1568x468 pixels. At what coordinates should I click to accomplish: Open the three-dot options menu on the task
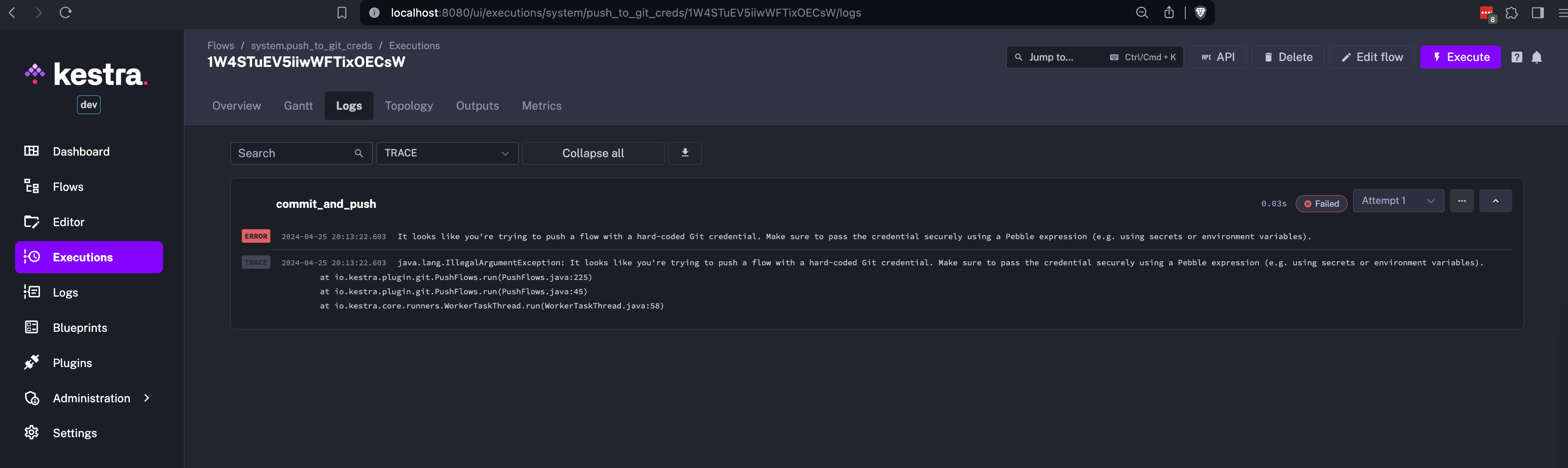click(x=1462, y=200)
